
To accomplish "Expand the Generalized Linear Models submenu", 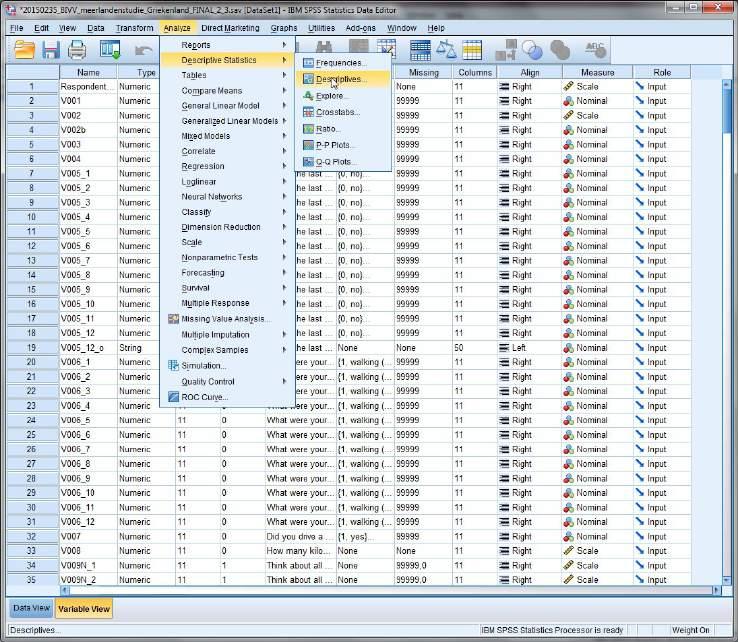I will click(227, 121).
